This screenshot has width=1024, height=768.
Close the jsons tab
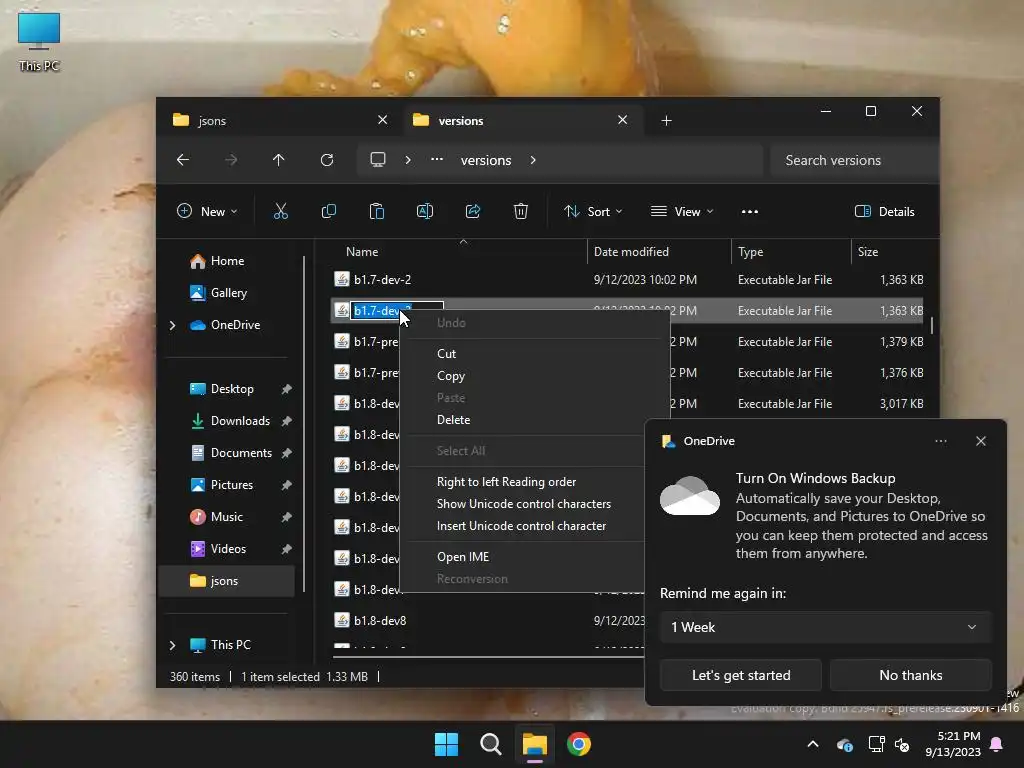pyautogui.click(x=383, y=120)
